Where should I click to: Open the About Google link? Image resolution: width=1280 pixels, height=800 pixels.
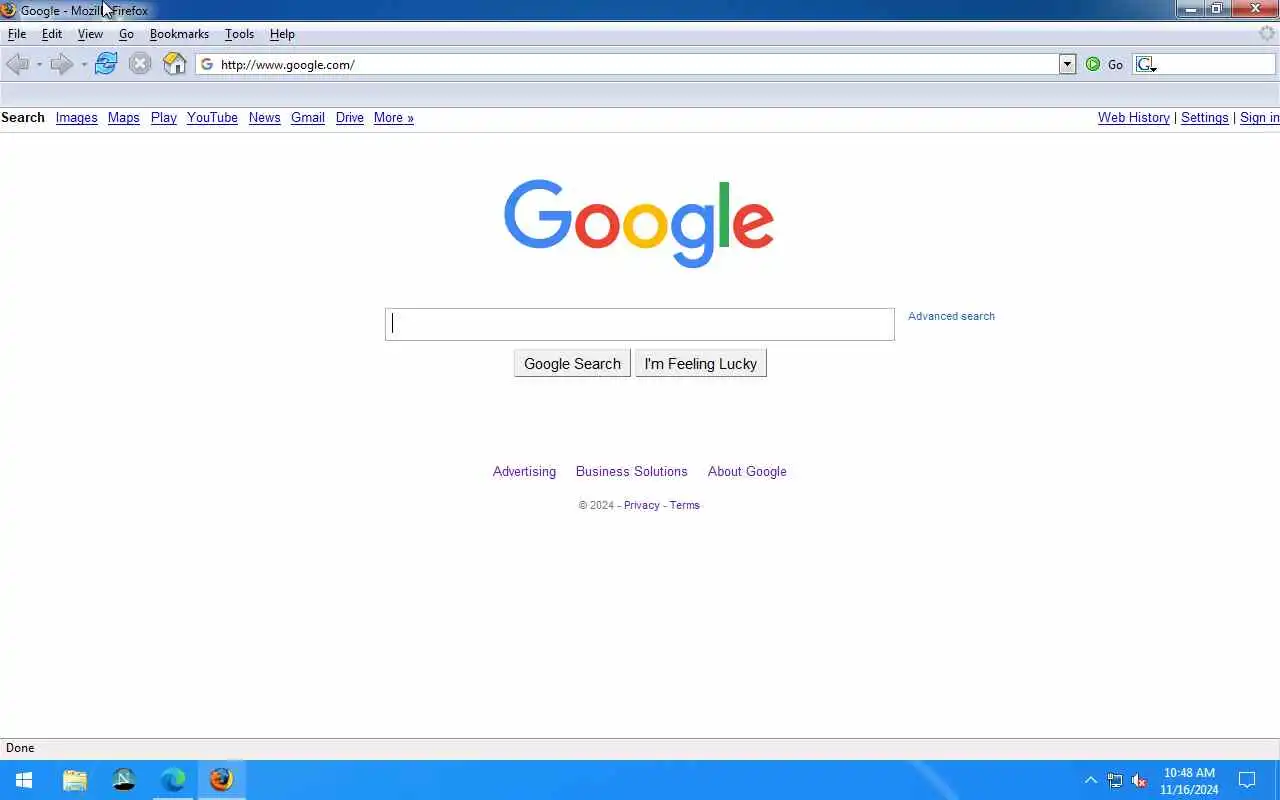pos(747,471)
